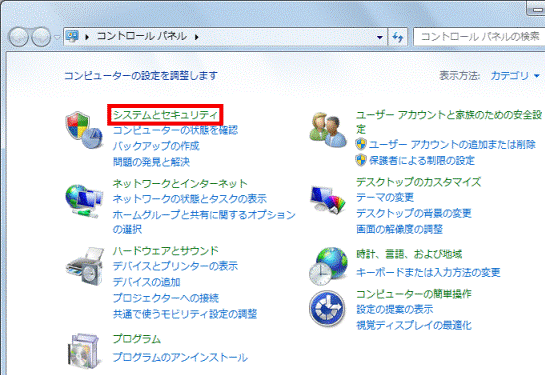
Task: Click shield icon beside ユーザー アカウントの追加または削除
Action: point(361,144)
